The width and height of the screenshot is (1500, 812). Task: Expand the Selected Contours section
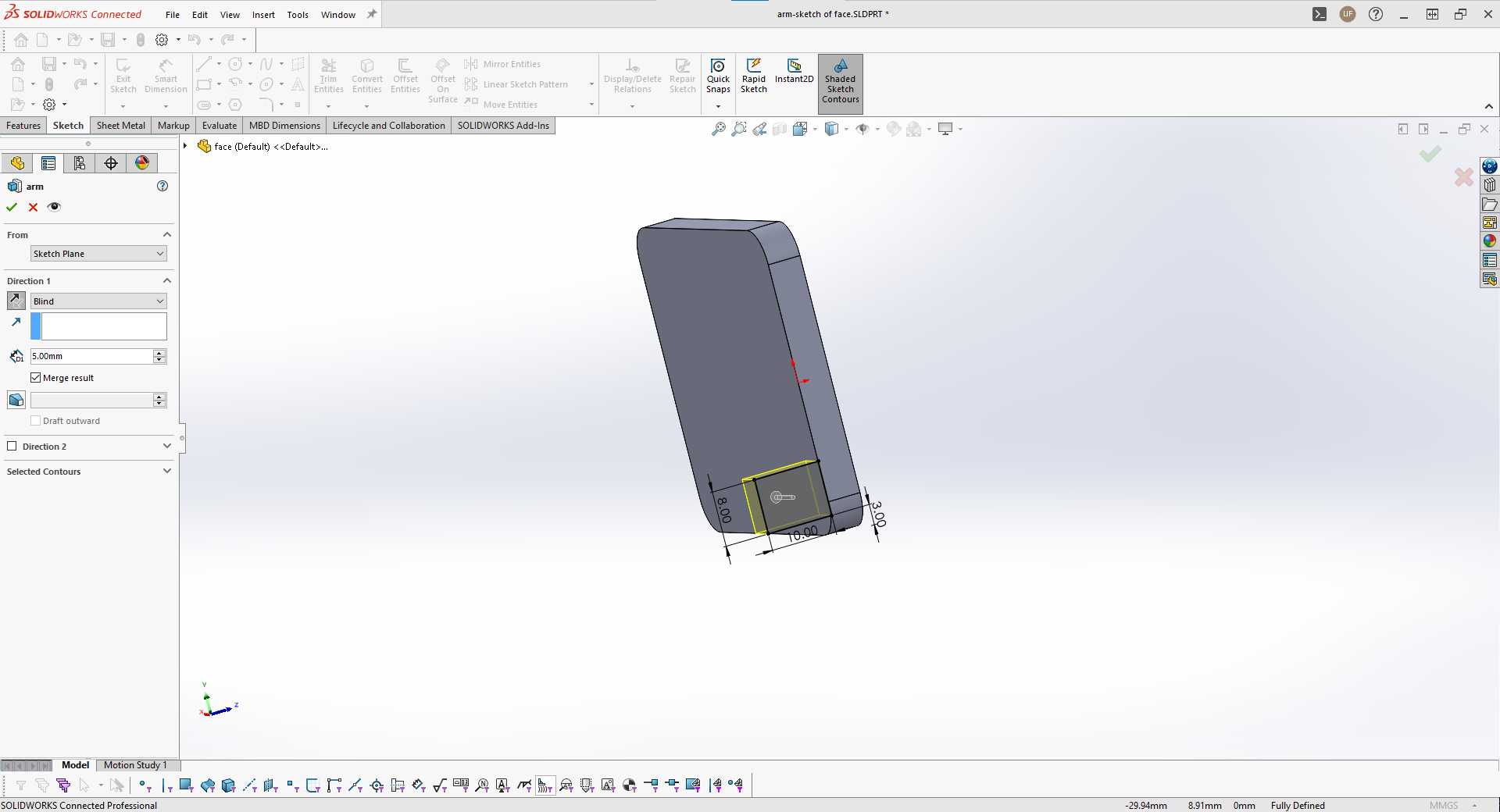pos(166,471)
